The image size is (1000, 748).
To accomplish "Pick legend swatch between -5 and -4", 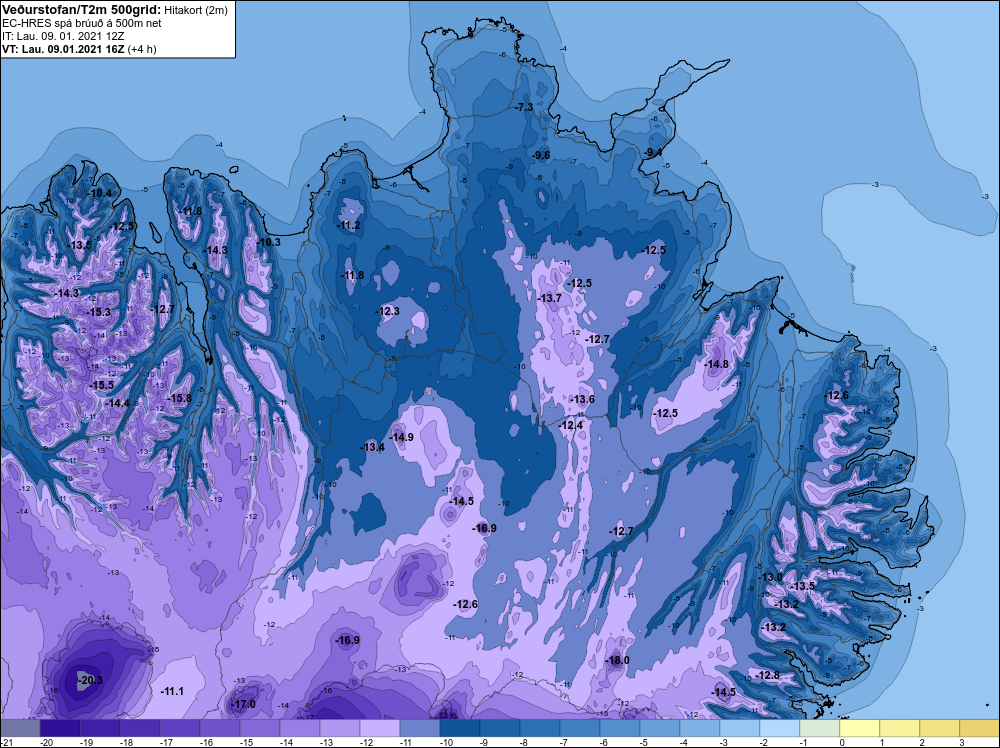I will click(x=659, y=728).
